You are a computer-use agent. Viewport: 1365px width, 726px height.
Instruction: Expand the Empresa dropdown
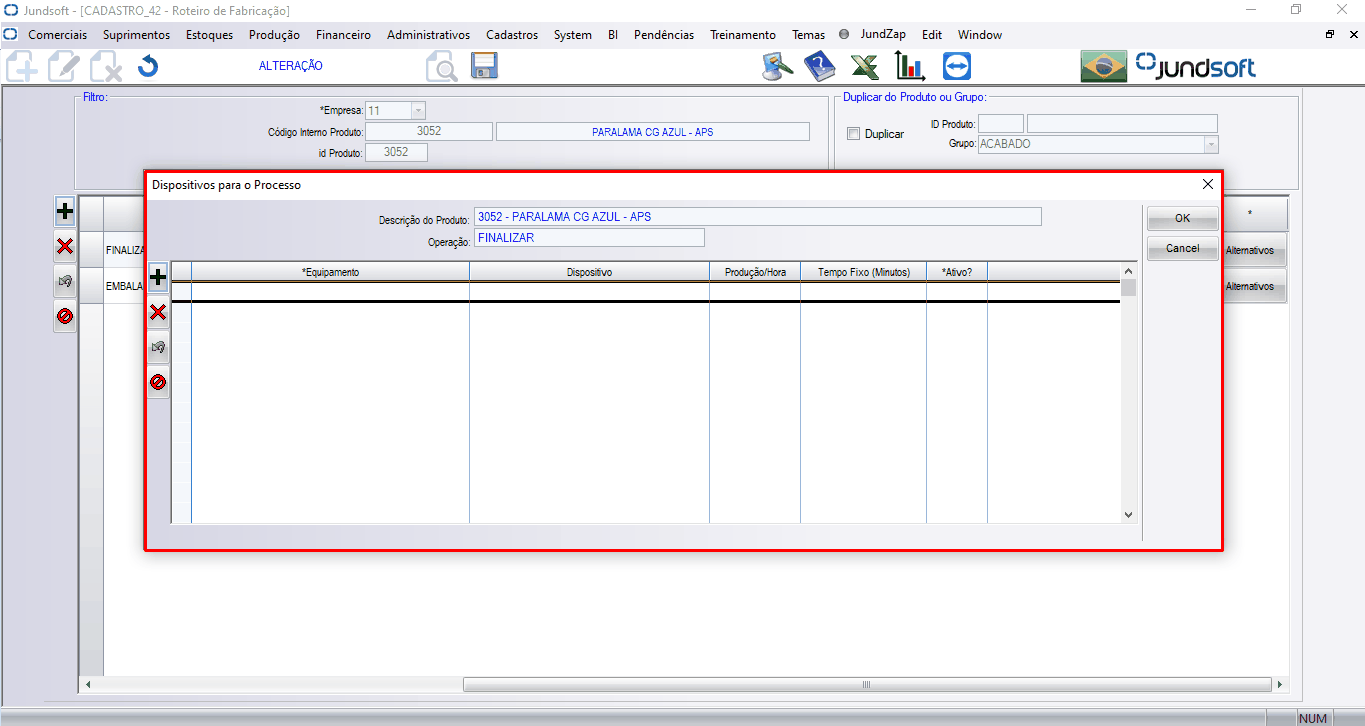(418, 111)
